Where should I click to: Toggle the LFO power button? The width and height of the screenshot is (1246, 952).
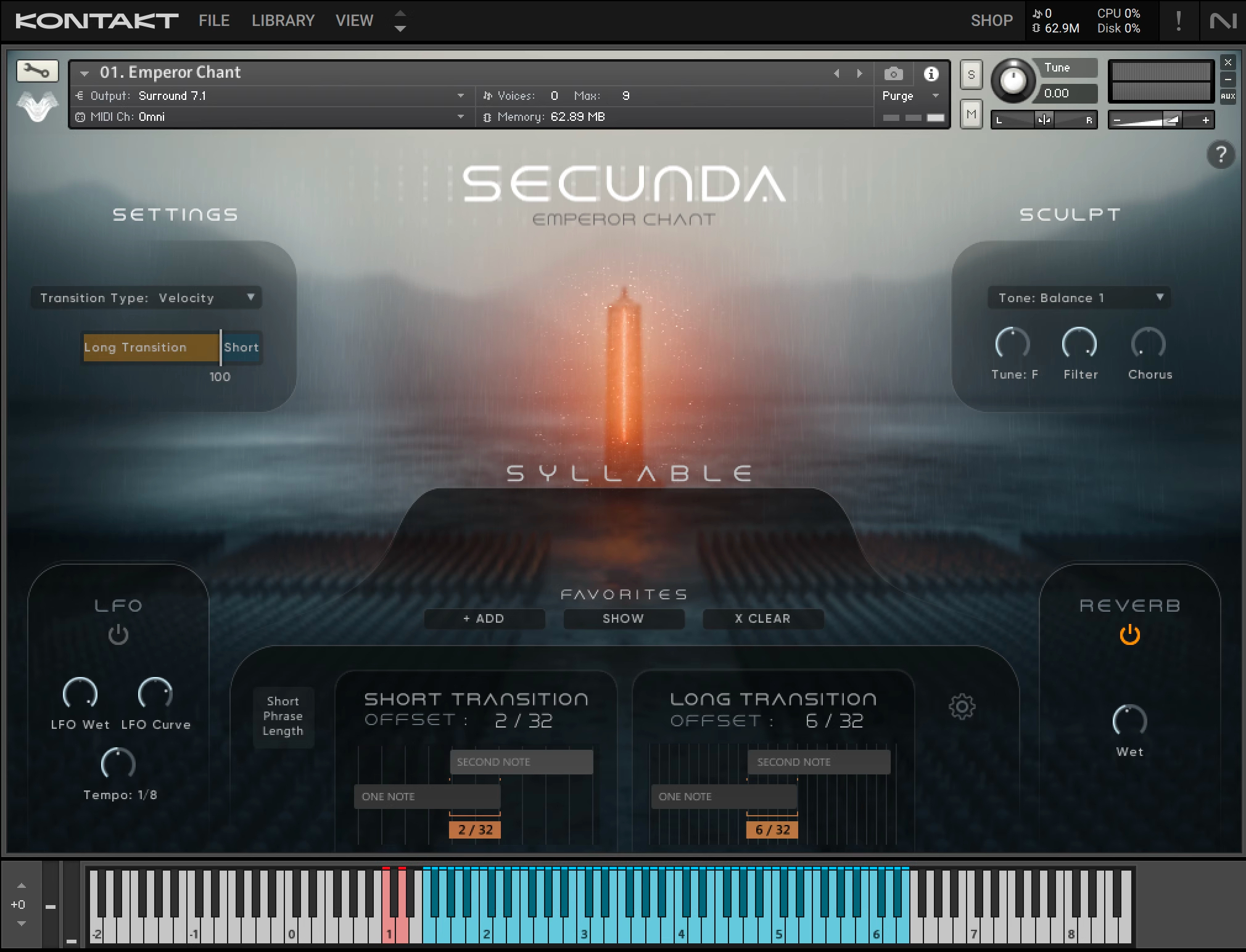click(x=118, y=634)
